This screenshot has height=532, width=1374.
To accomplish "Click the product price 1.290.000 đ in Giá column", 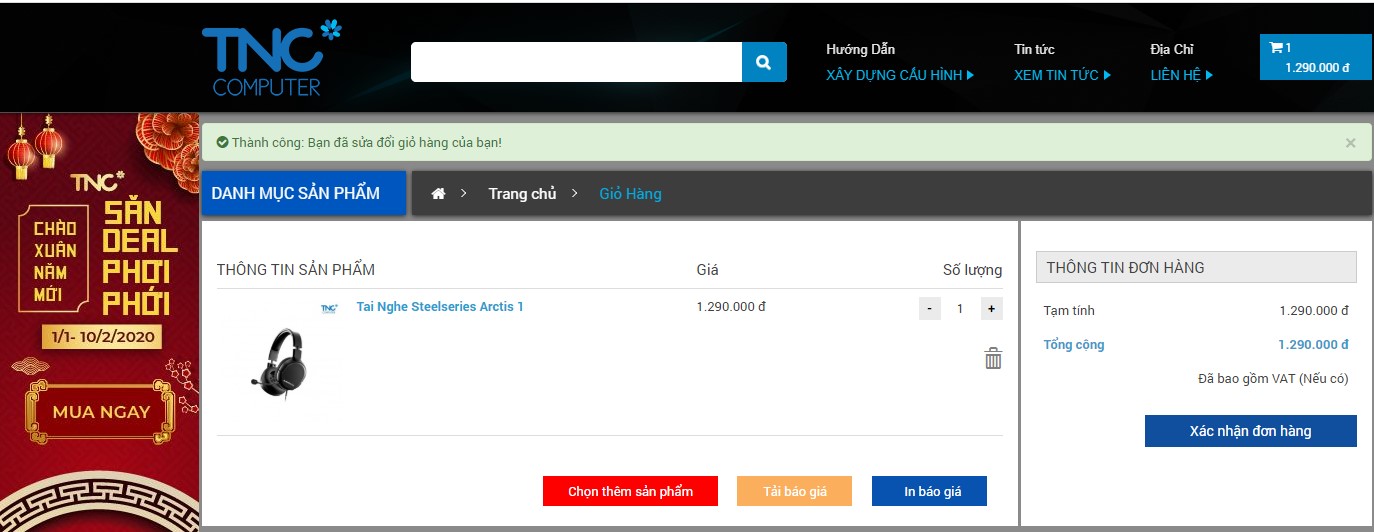I will point(731,307).
